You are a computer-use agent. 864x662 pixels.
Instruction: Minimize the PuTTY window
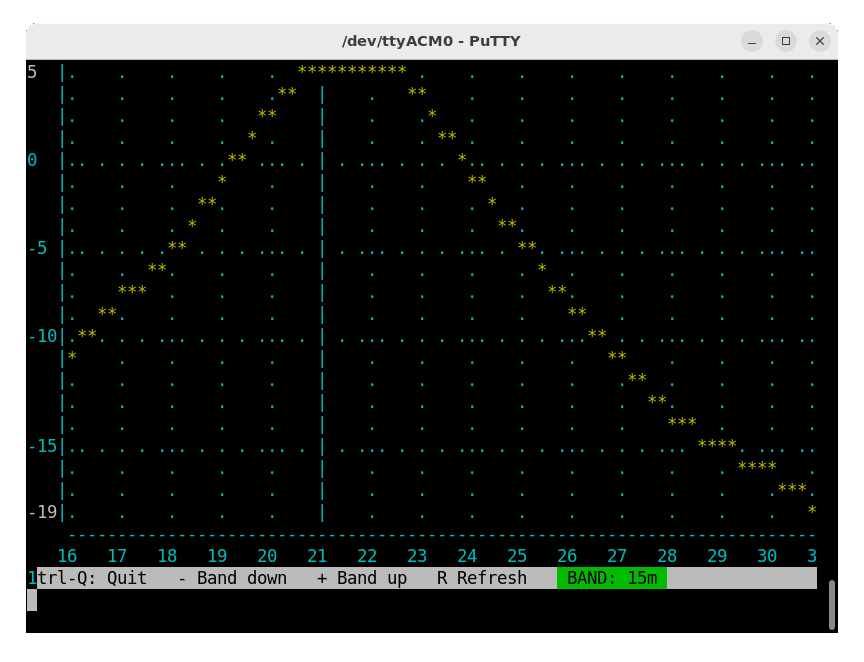752,41
